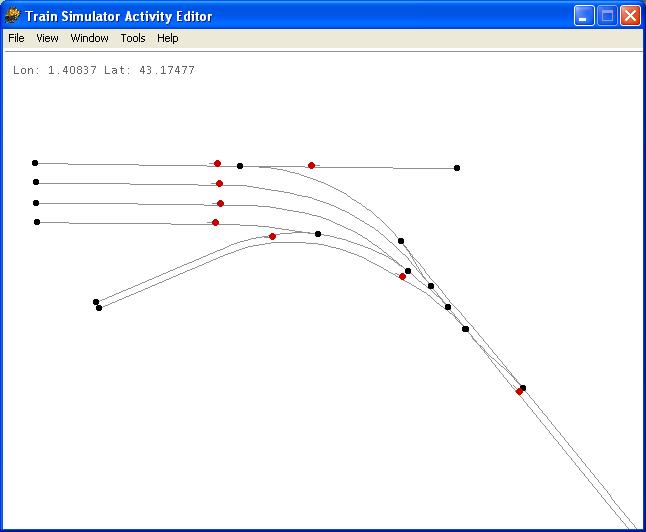Open the Help menu
The height and width of the screenshot is (532, 646).
coord(168,38)
